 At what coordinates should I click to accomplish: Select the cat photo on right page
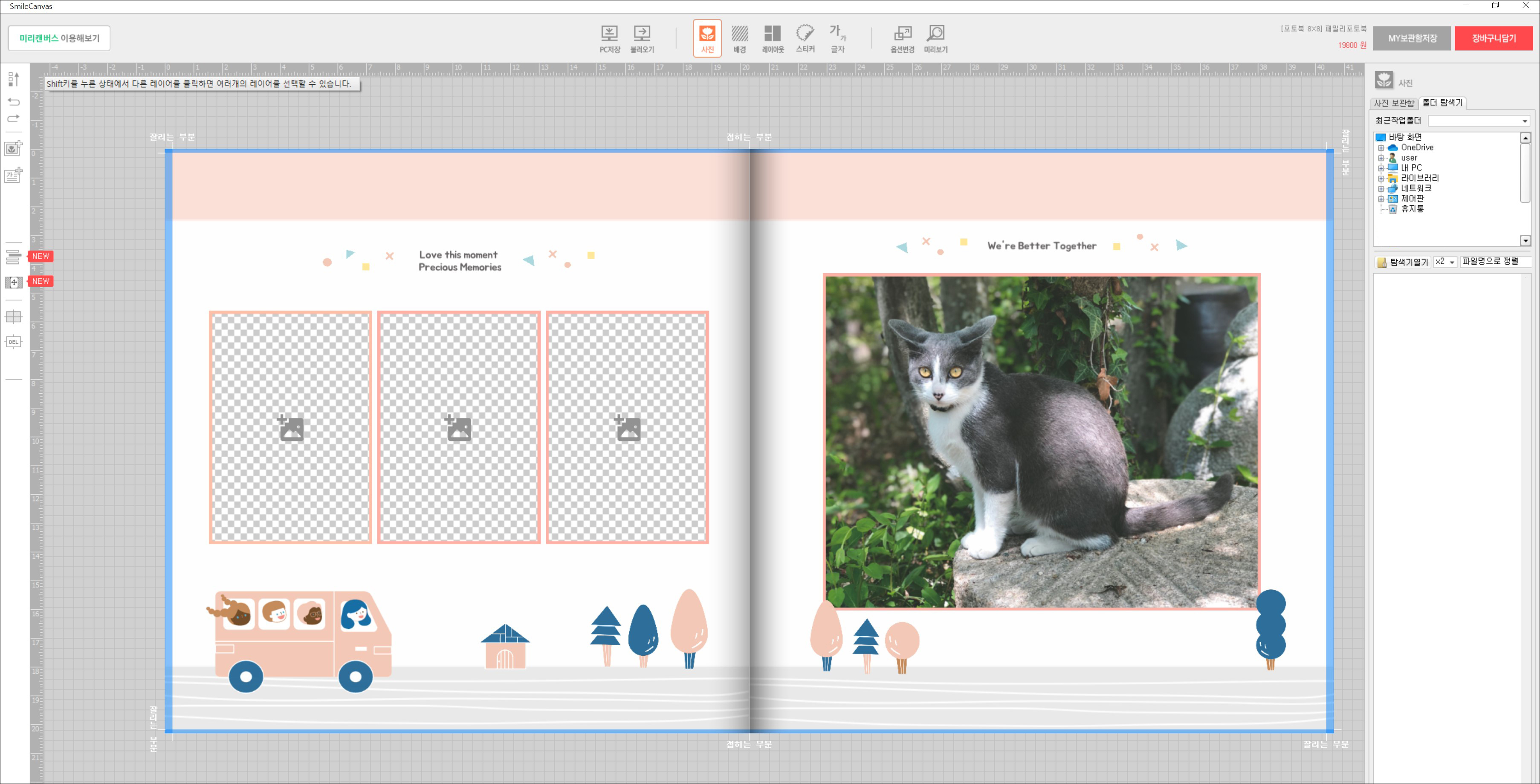pos(1042,441)
